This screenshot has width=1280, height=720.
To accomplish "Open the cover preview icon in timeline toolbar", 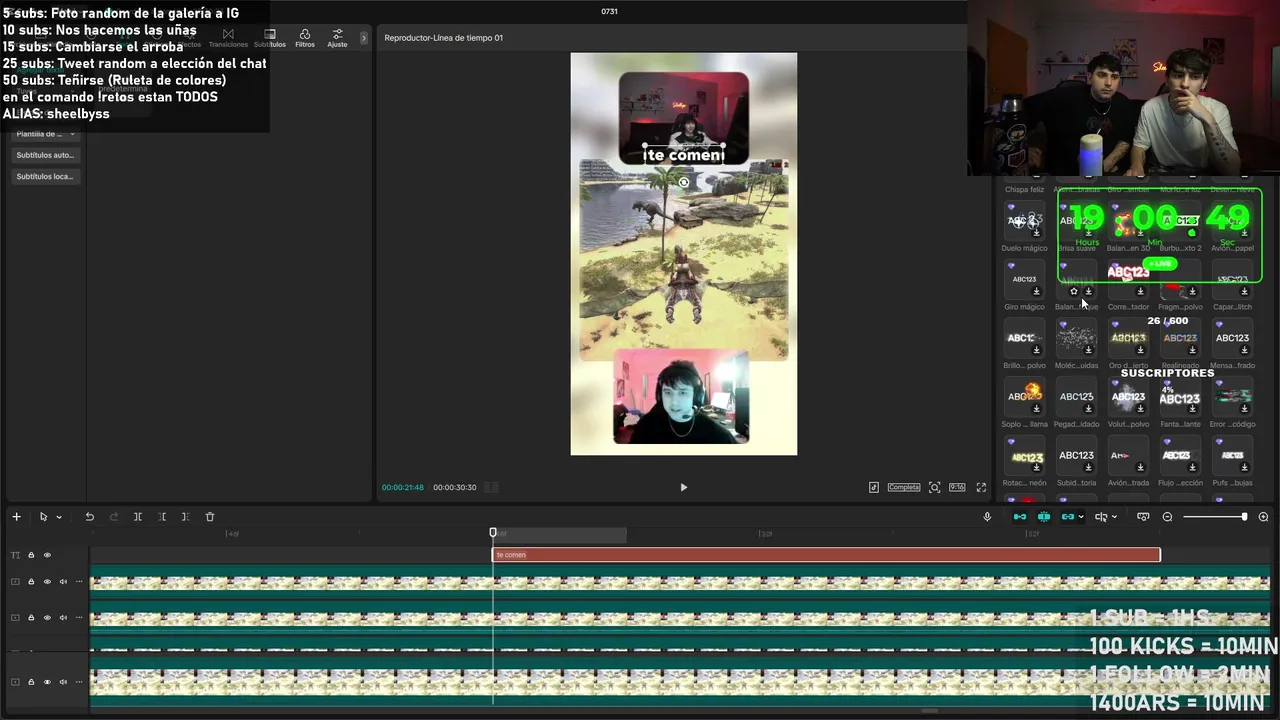I will click(1143, 517).
